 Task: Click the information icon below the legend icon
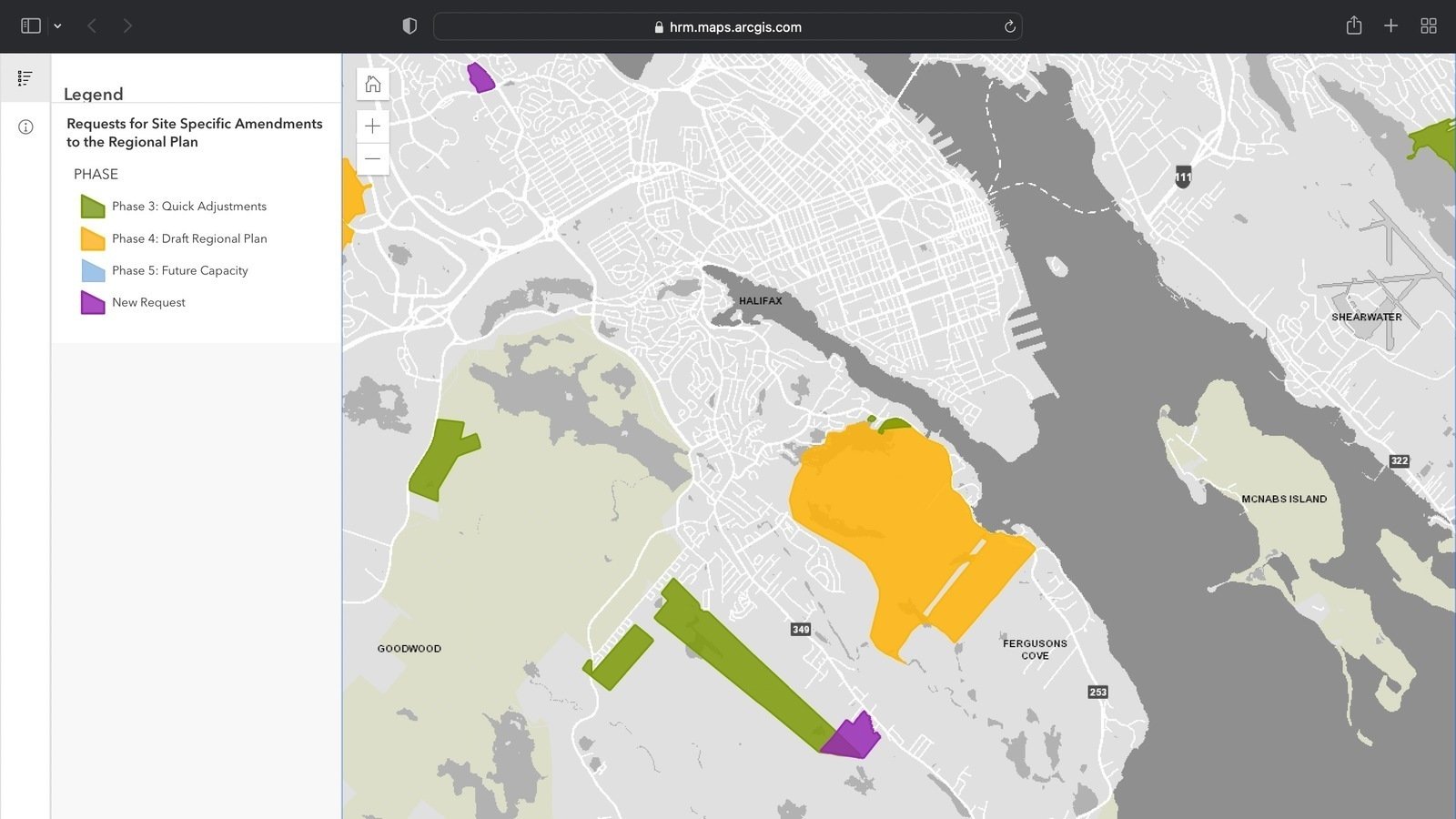(25, 126)
